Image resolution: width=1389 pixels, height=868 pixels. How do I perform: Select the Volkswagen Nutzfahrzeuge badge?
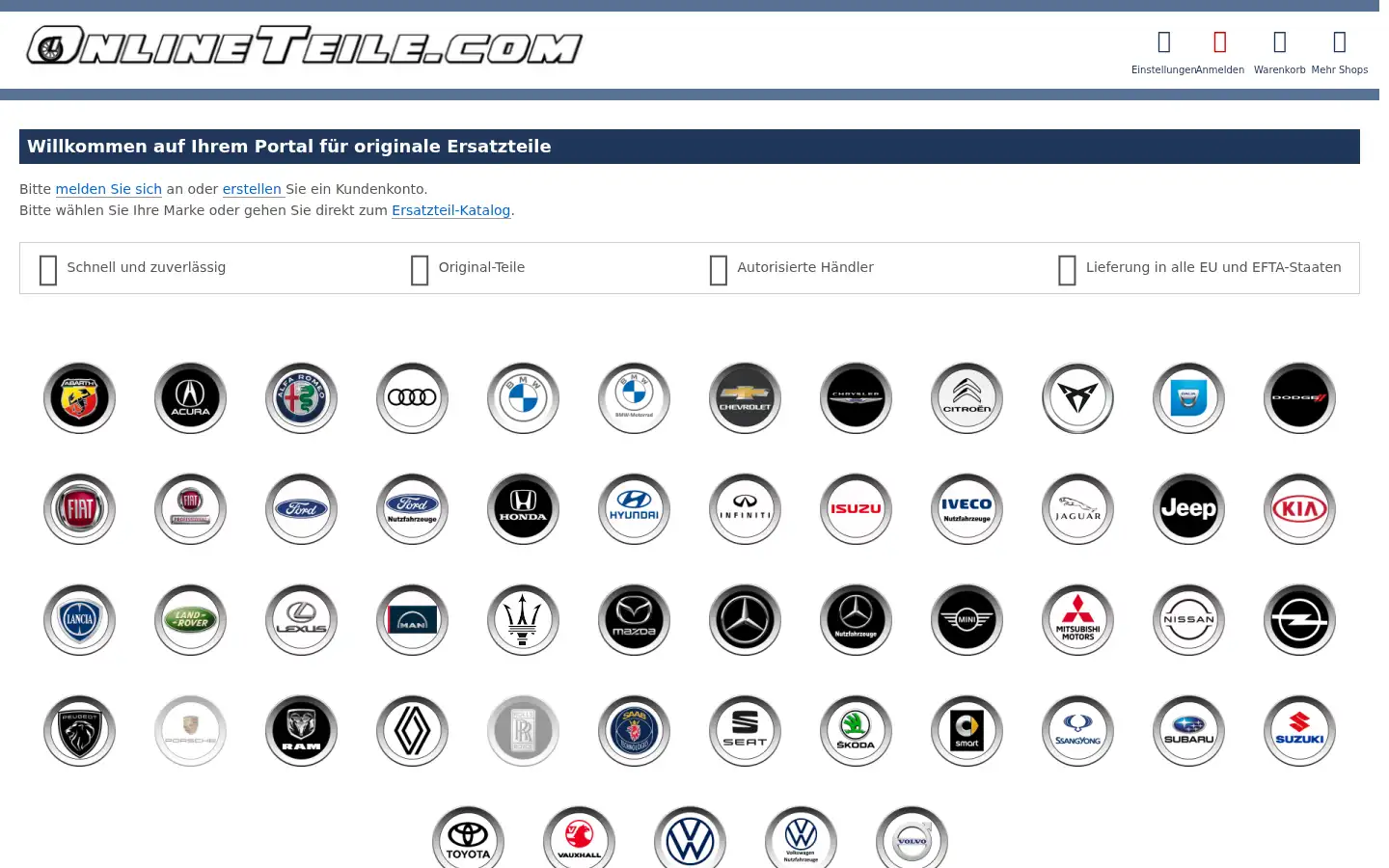pyautogui.click(x=801, y=837)
